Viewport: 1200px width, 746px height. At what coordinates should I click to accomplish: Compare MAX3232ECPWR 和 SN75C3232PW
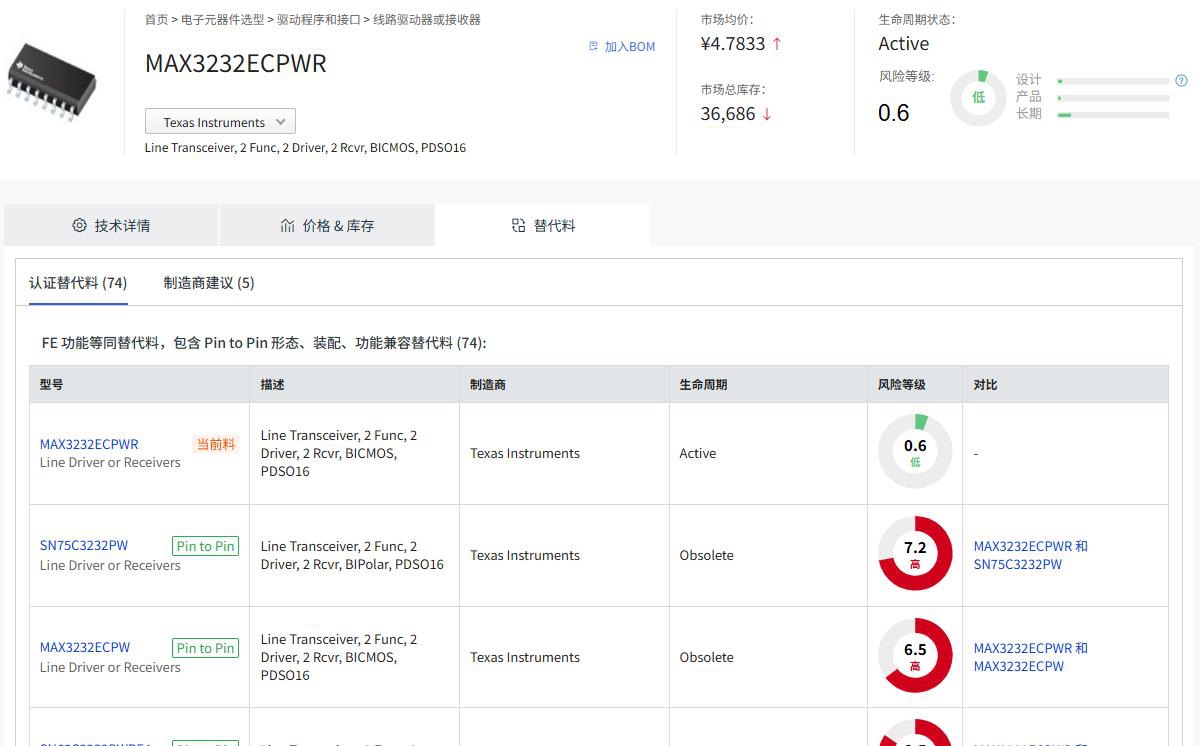(x=1031, y=555)
